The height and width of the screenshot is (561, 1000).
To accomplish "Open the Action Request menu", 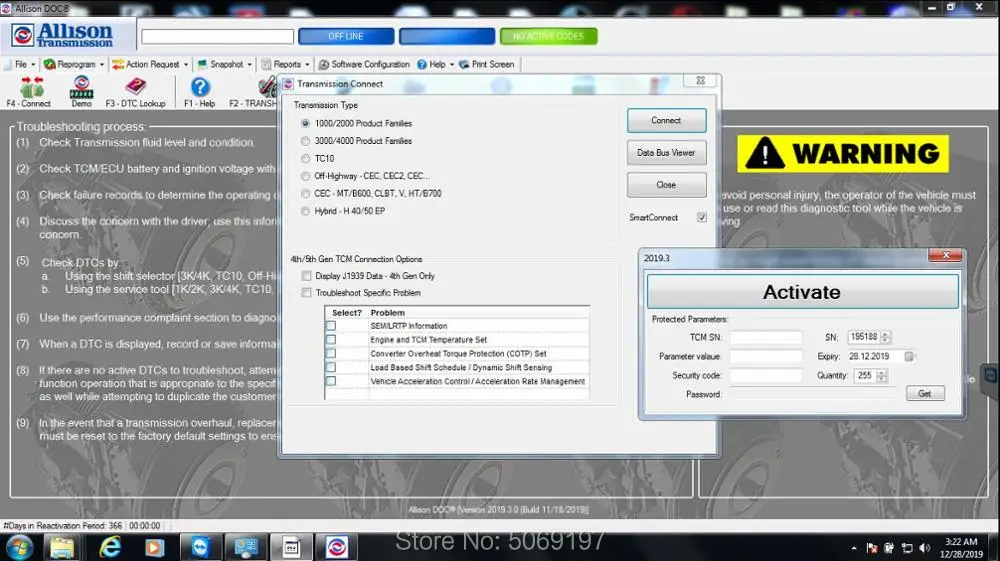I will [152, 64].
